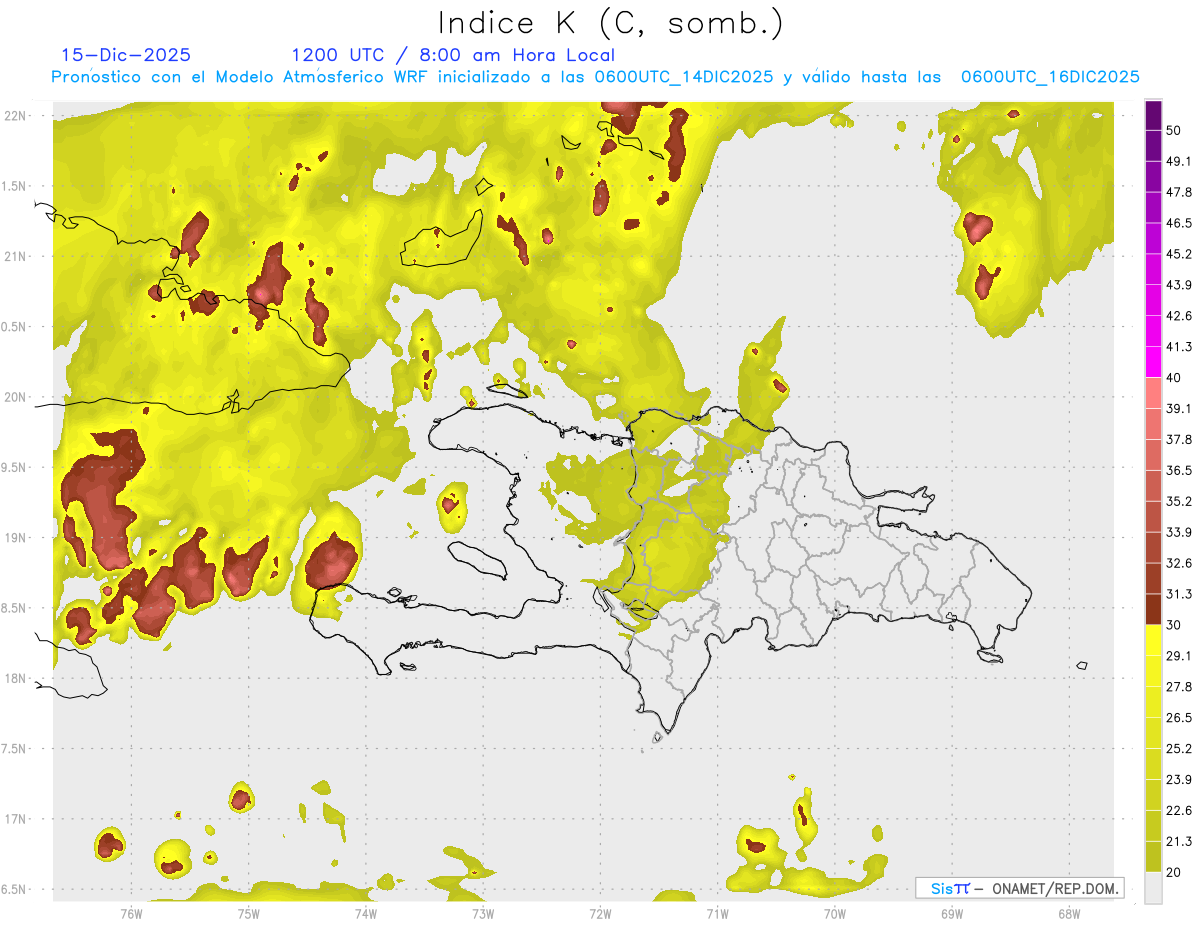This screenshot has width=1200, height=927.
Task: Click legend value 46.5
Action: 1179,223
